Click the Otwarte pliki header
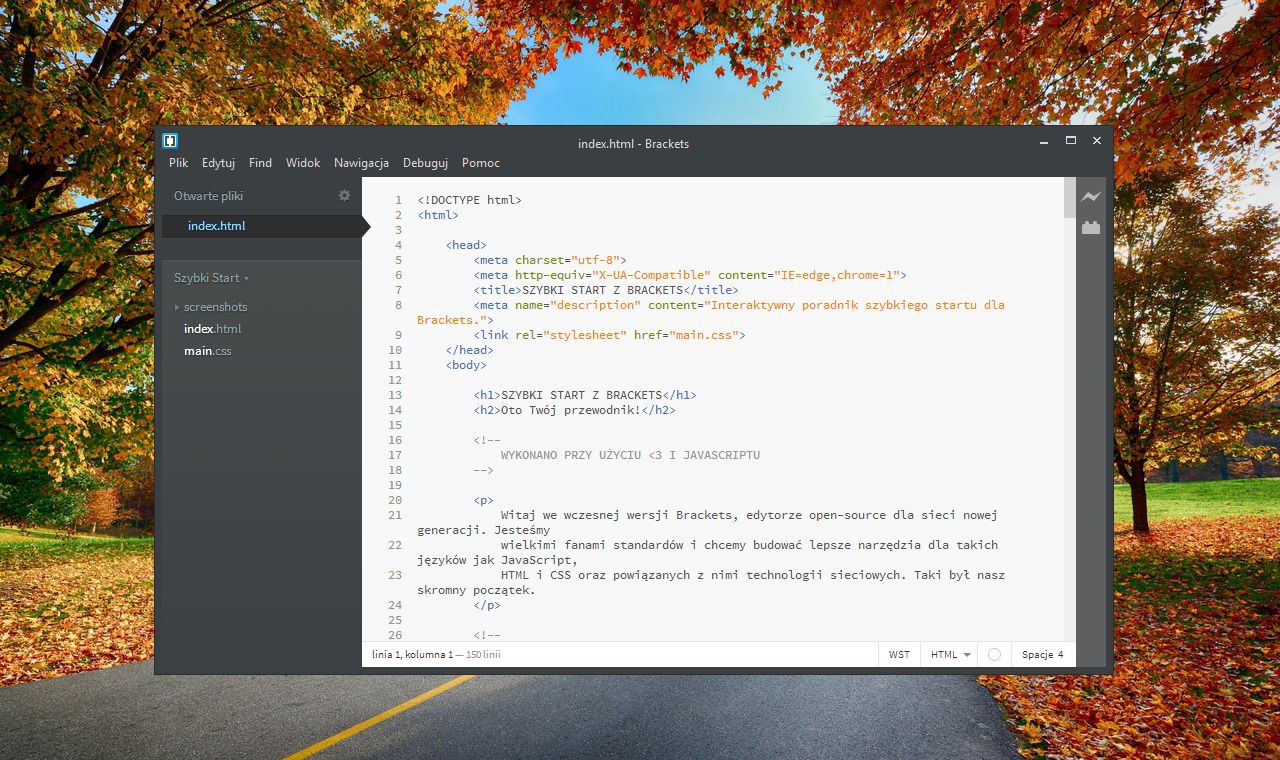 coord(208,196)
